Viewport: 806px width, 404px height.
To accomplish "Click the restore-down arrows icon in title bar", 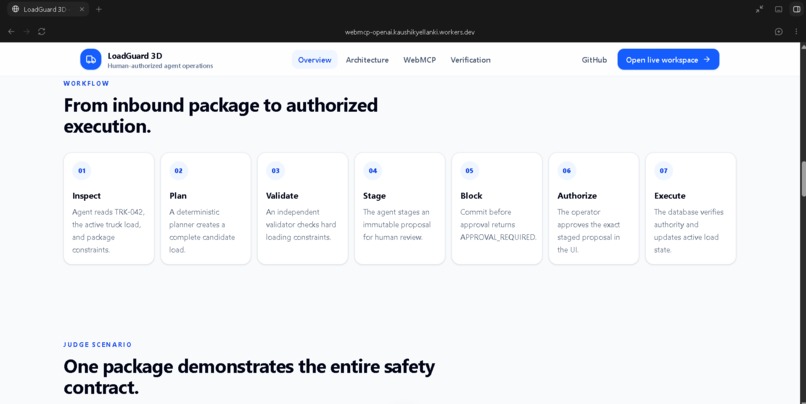I will point(760,9).
